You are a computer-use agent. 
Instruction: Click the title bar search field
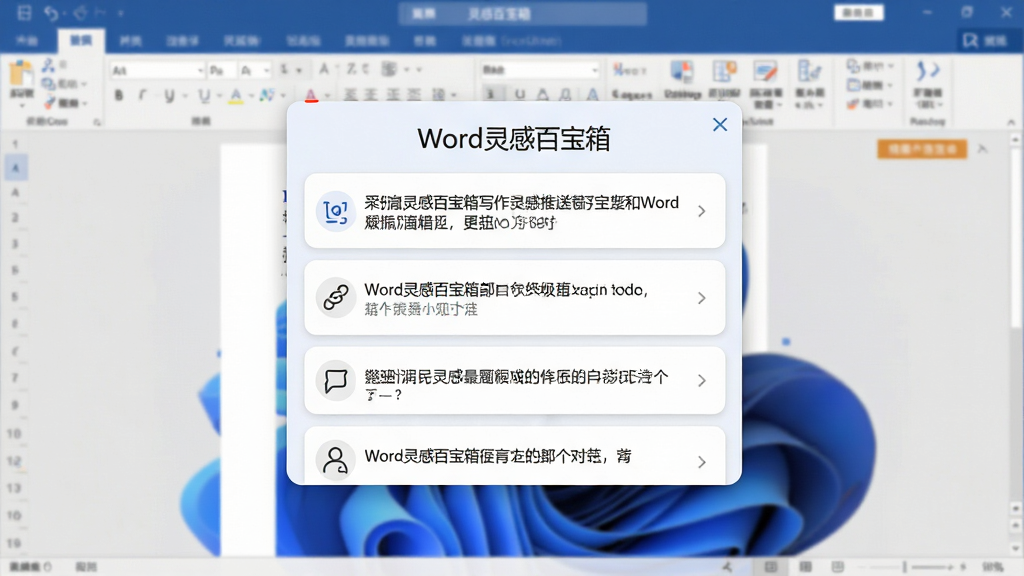(x=522, y=13)
